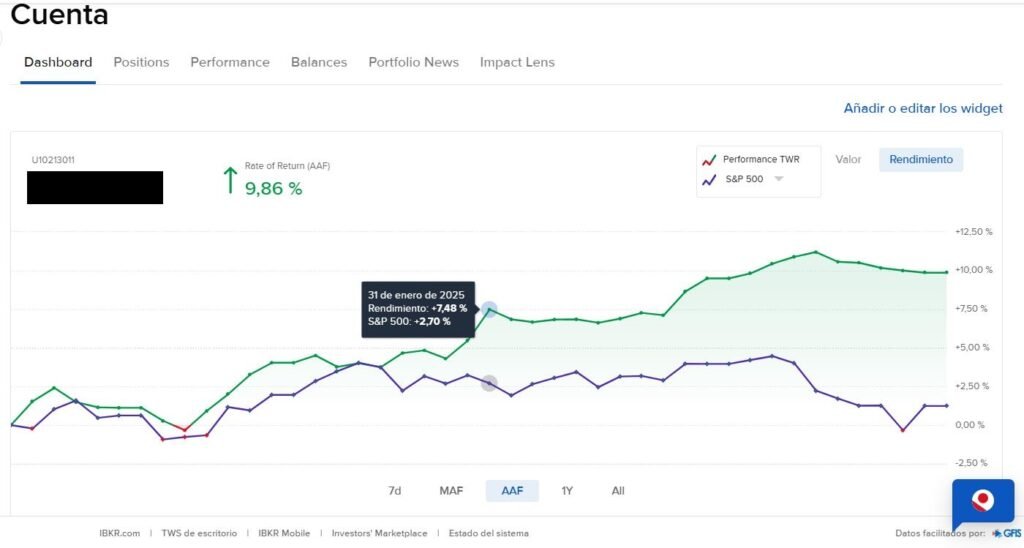Go to the Balances tab
1024x548 pixels.
(319, 62)
